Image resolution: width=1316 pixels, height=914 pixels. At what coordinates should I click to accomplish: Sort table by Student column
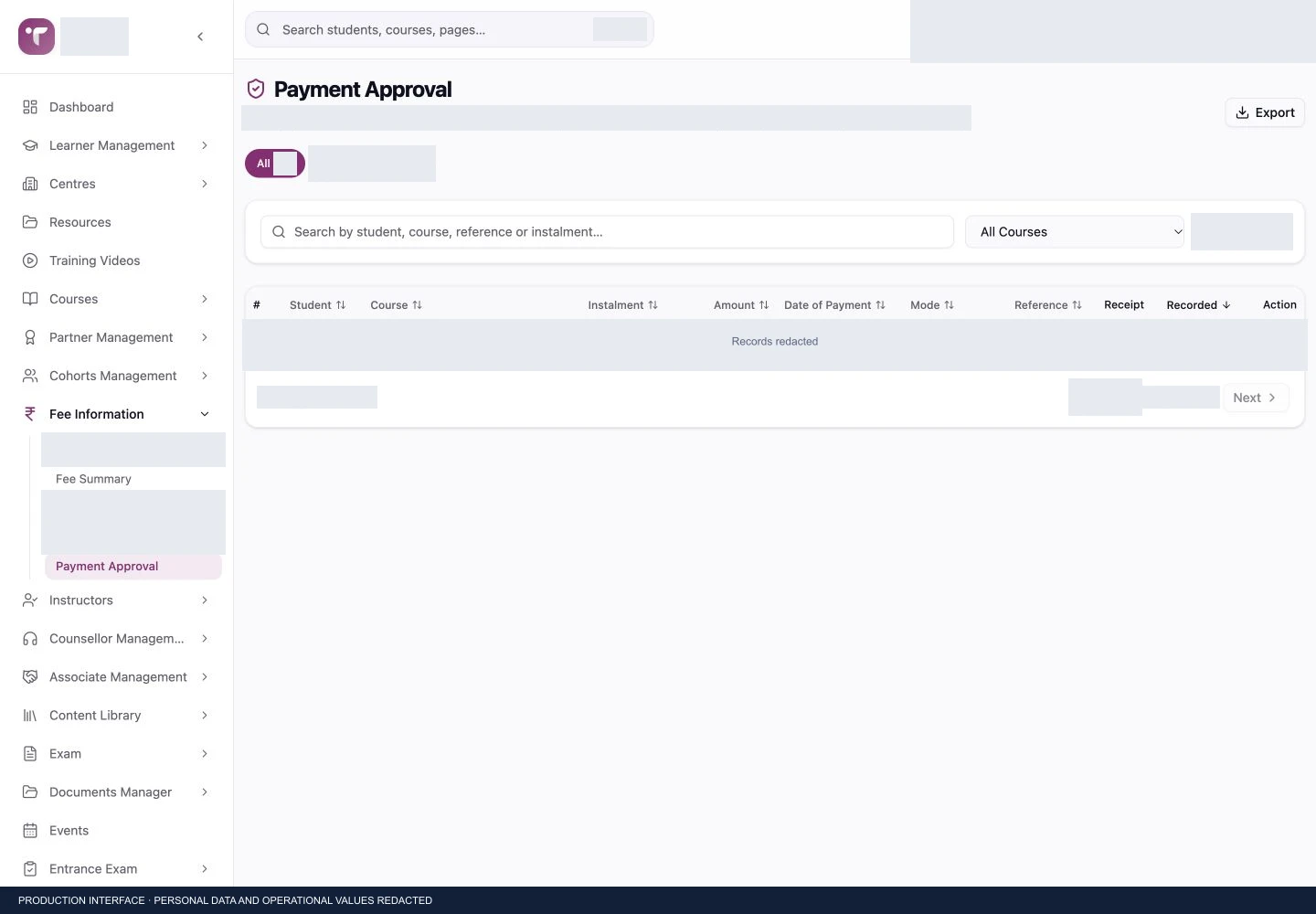(x=318, y=305)
